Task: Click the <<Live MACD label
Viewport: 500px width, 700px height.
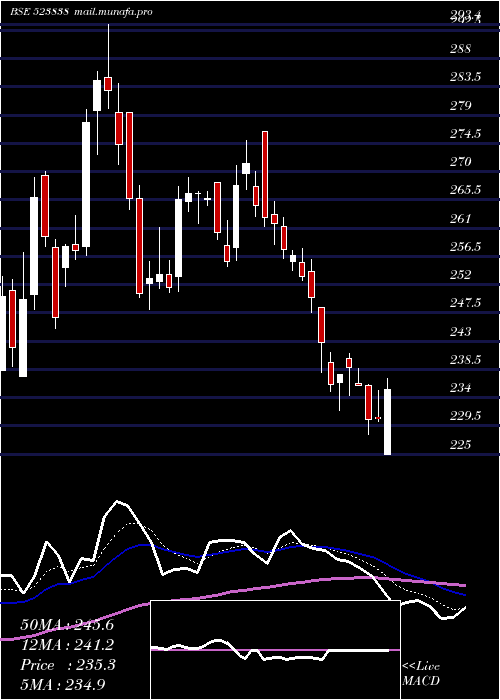Action: coord(421,674)
